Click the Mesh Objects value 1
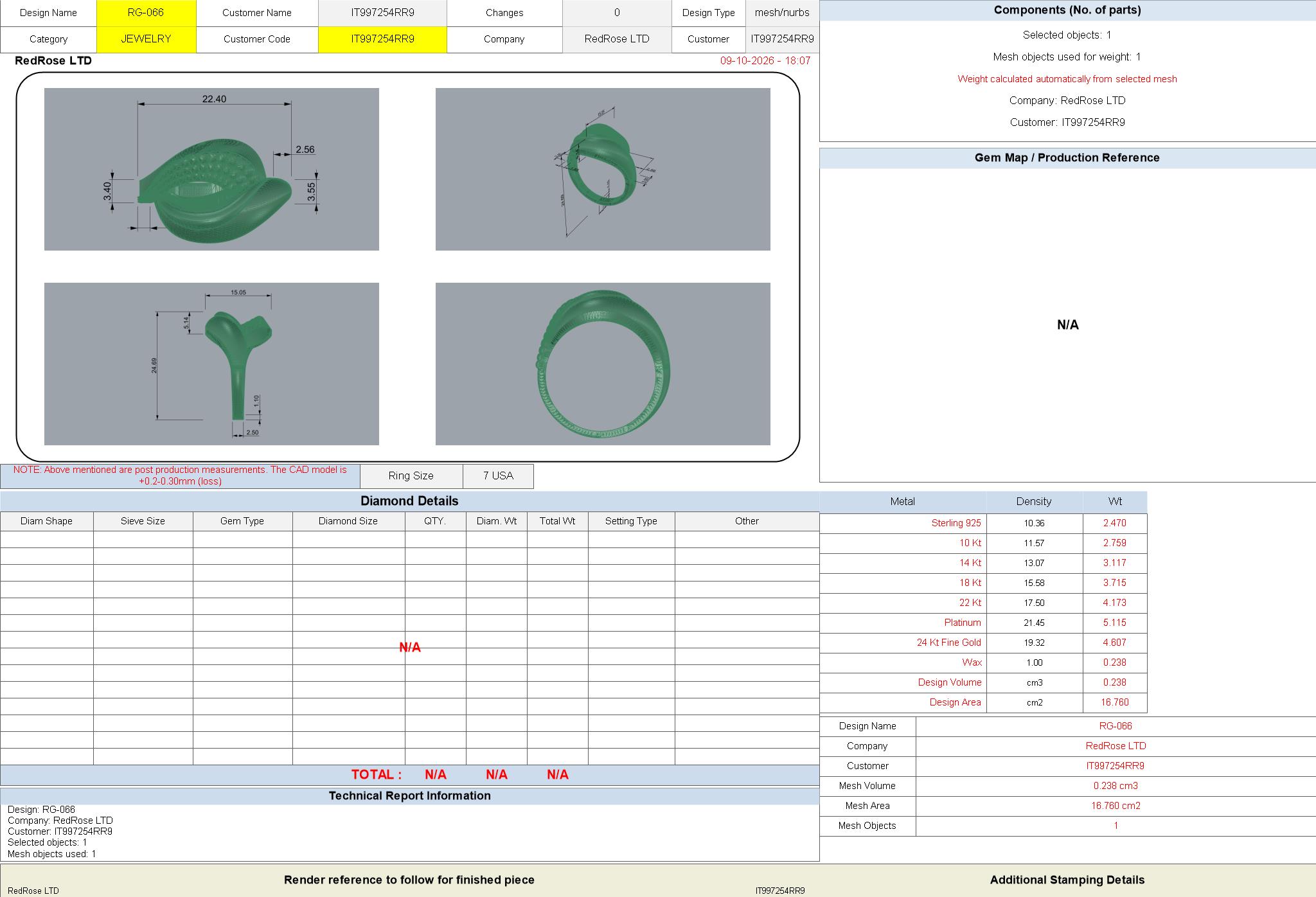Viewport: 1316px width, 897px height. 1116,826
